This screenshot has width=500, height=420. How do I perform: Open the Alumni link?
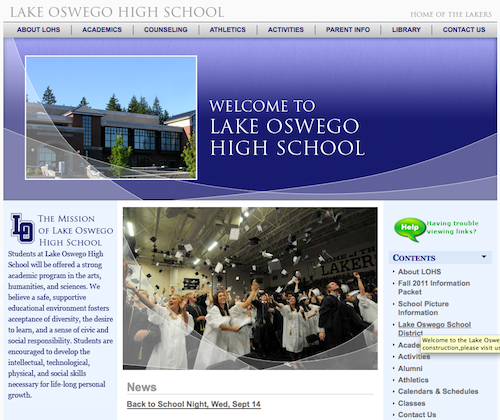pos(410,368)
